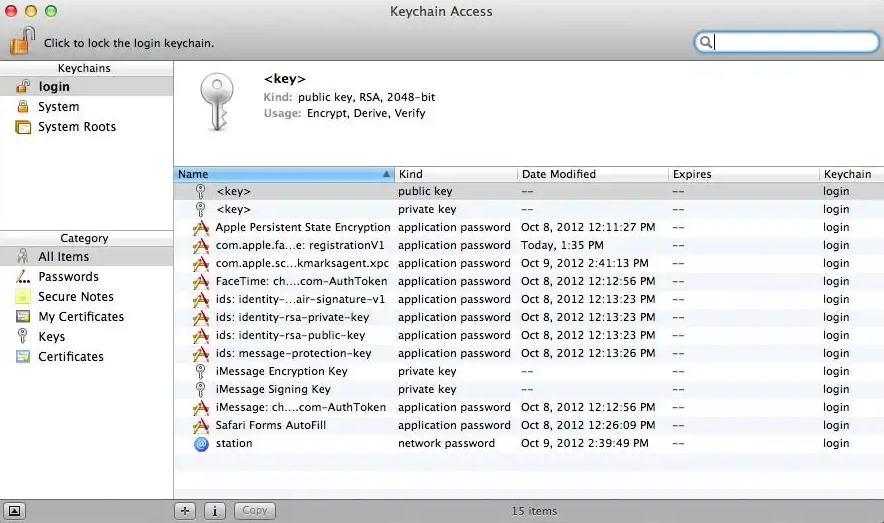Select the All Items category
Image resolution: width=884 pixels, height=523 pixels.
pyautogui.click(x=63, y=257)
